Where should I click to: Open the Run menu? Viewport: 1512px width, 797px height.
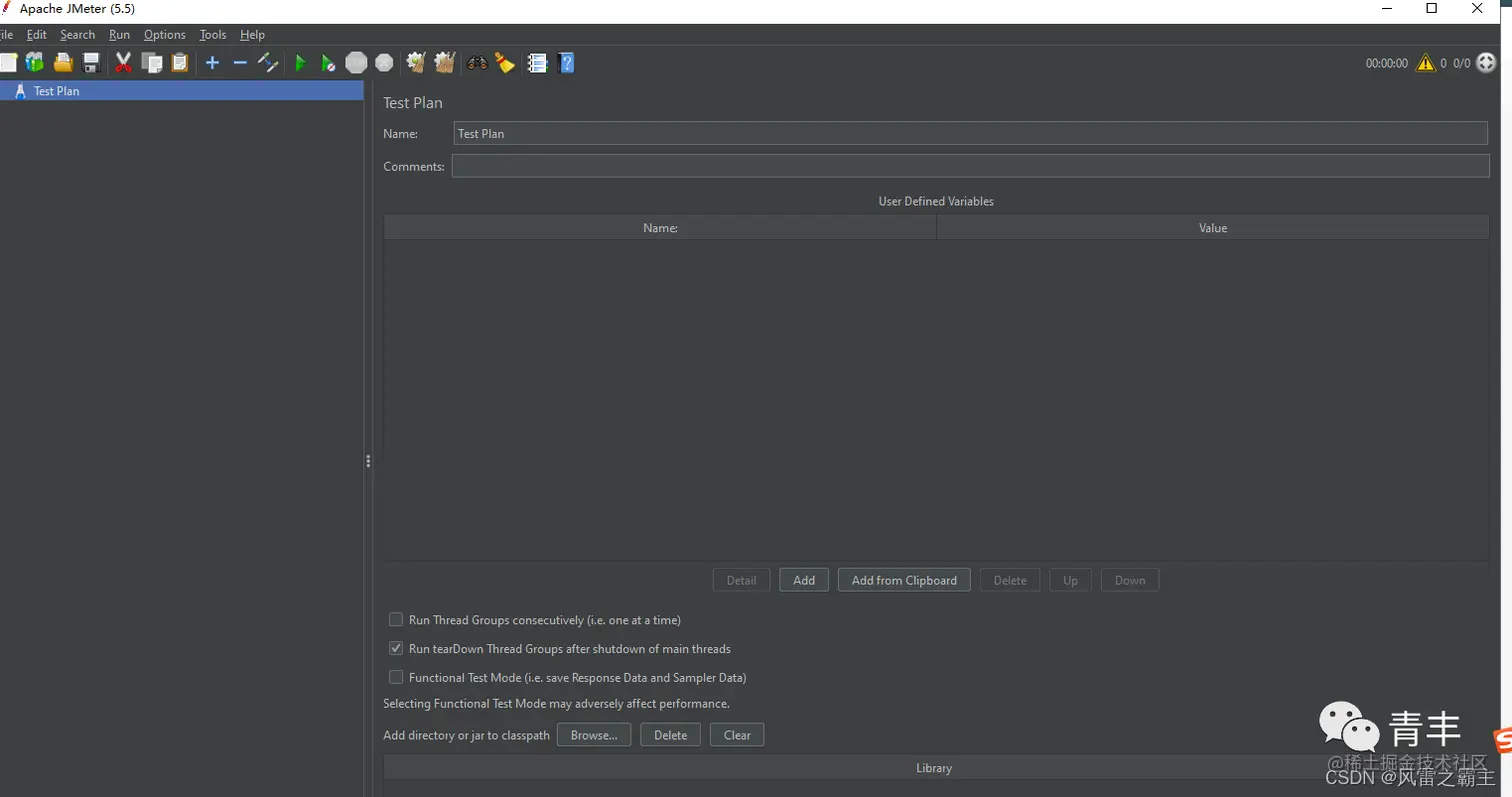coord(119,34)
